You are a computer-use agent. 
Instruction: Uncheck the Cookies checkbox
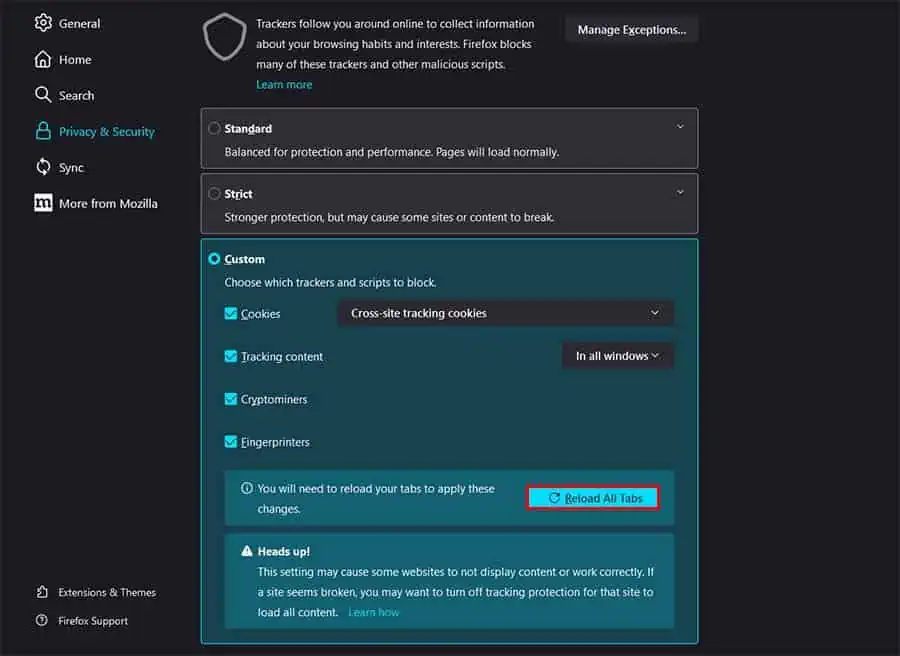pos(231,313)
